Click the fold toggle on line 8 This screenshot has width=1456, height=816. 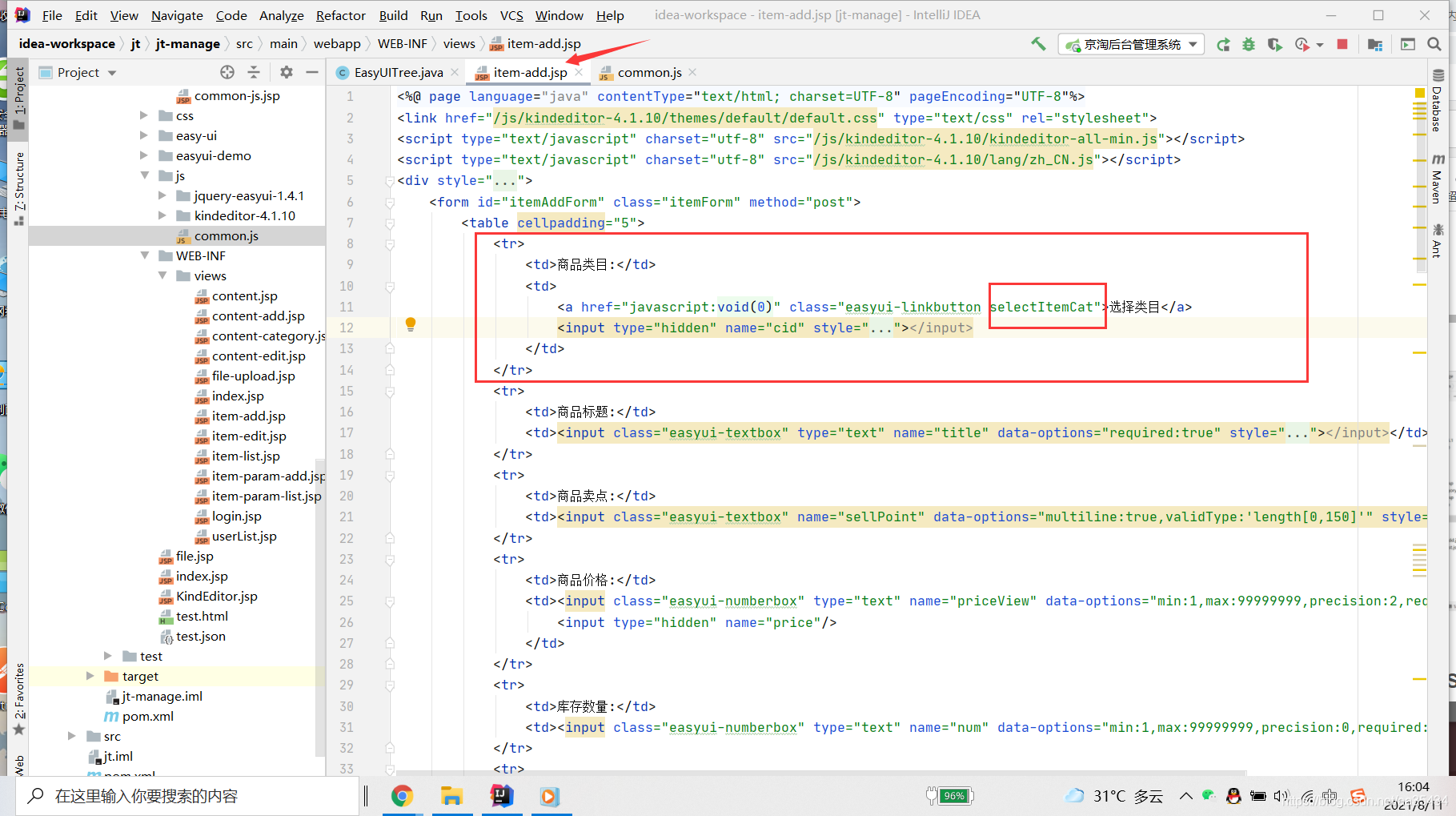(x=390, y=243)
